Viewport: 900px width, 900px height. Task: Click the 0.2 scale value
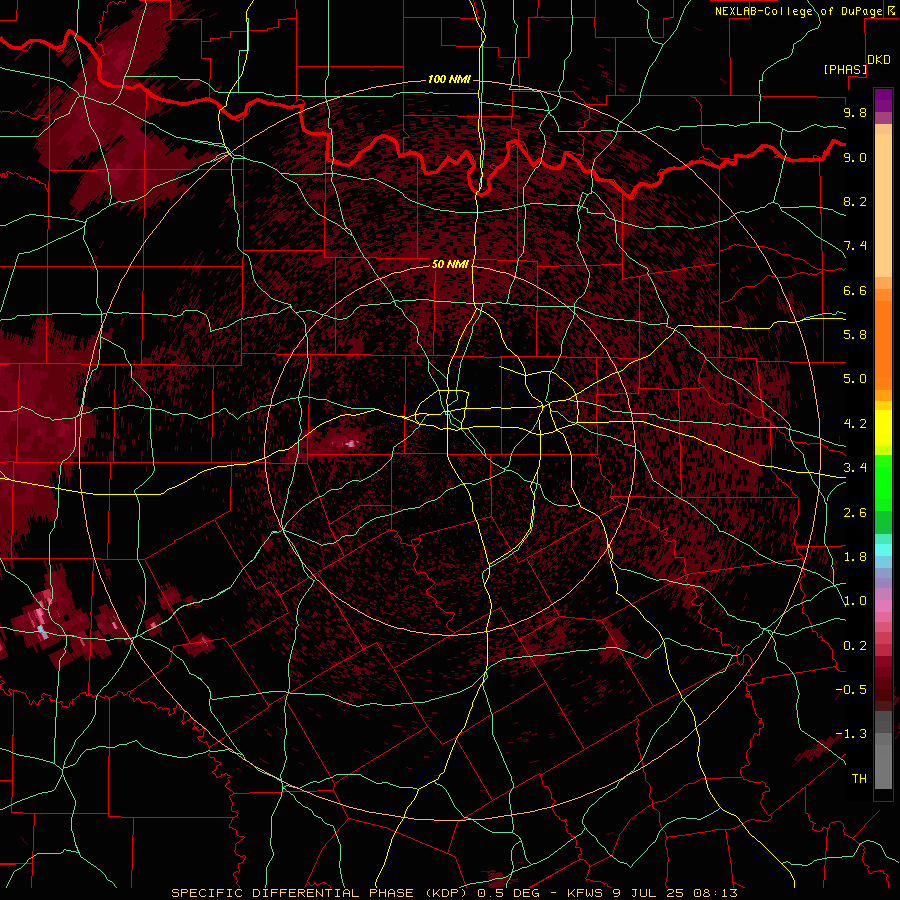click(x=855, y=646)
